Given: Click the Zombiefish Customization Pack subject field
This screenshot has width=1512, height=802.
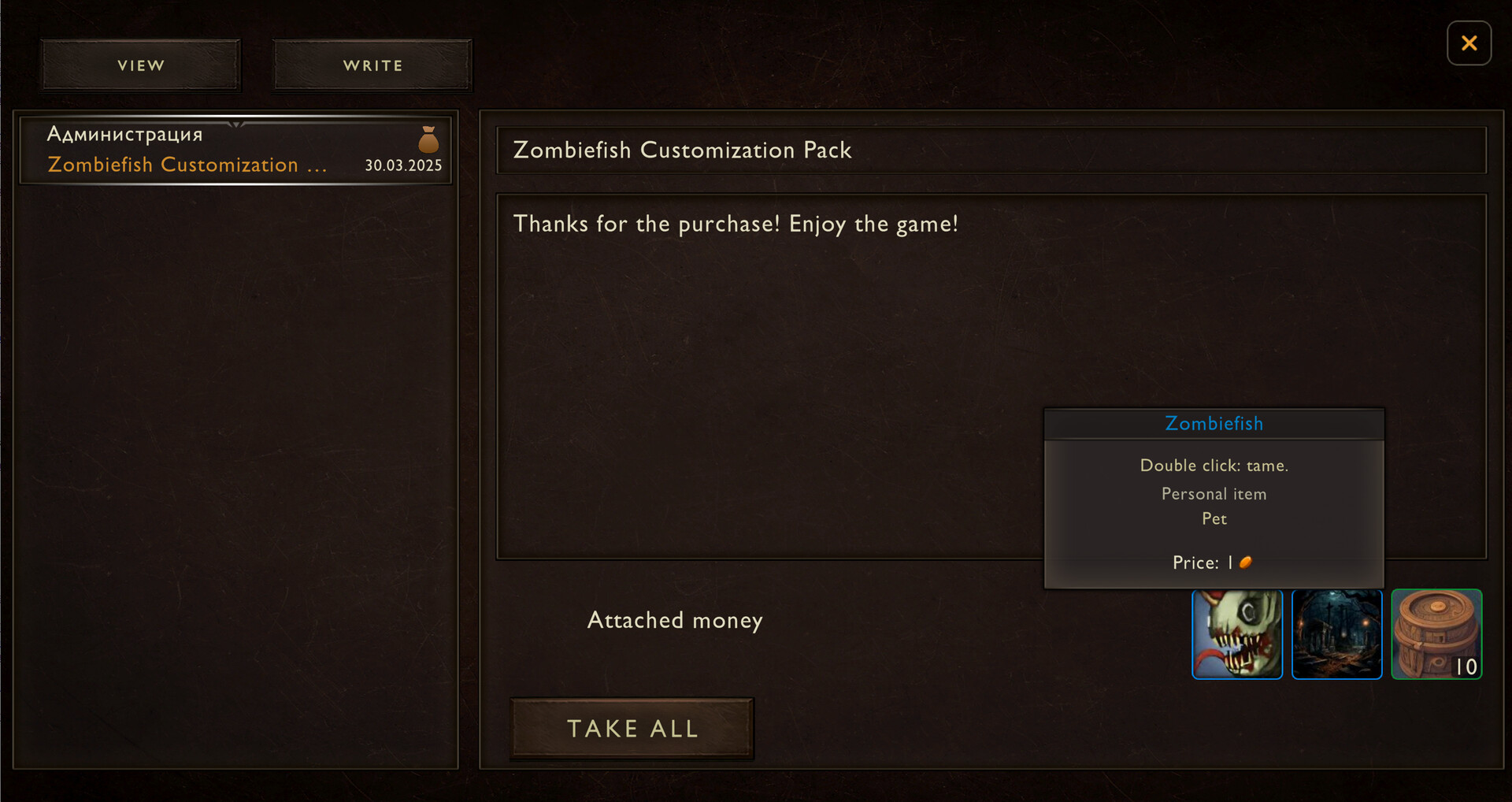Looking at the screenshot, I should pyautogui.click(x=991, y=150).
